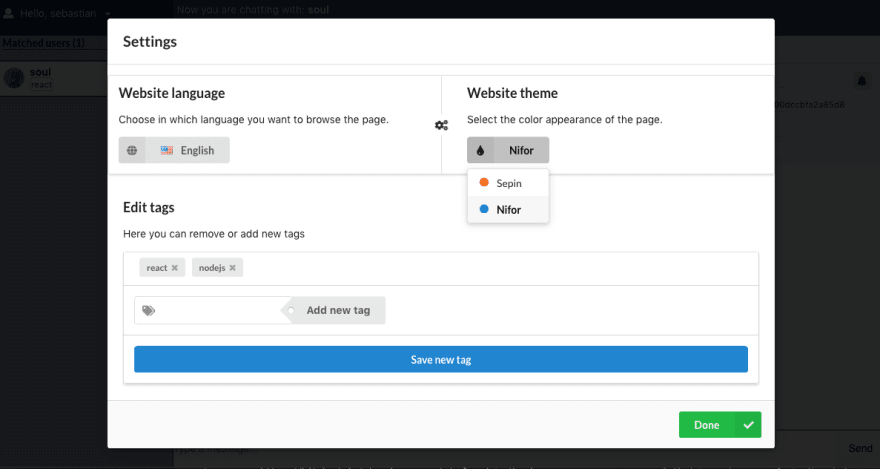Click the US flag icon beside English

pyautogui.click(x=167, y=150)
